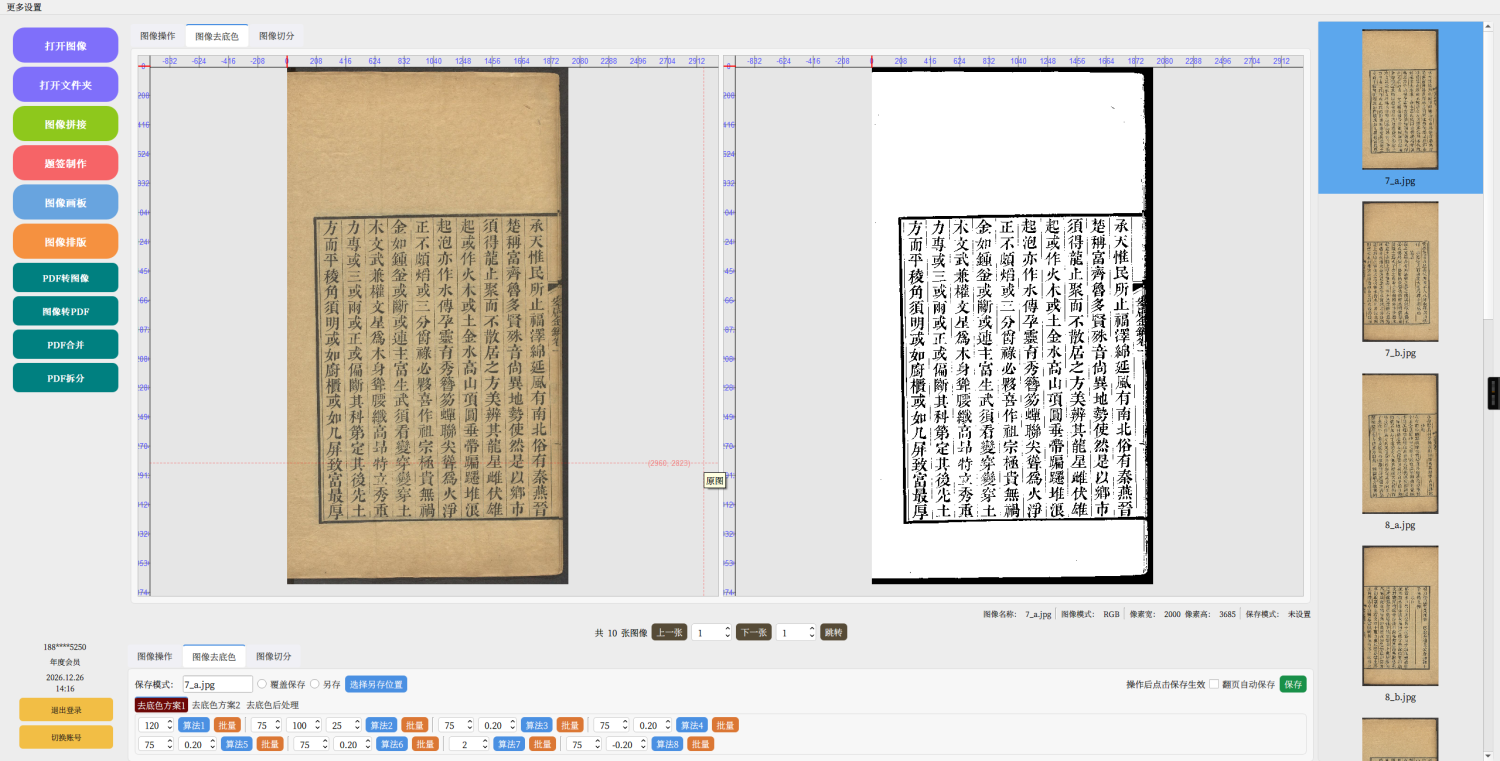The height and width of the screenshot is (761, 1500).
Task: Choose the 另存 radio option
Action: (315, 685)
